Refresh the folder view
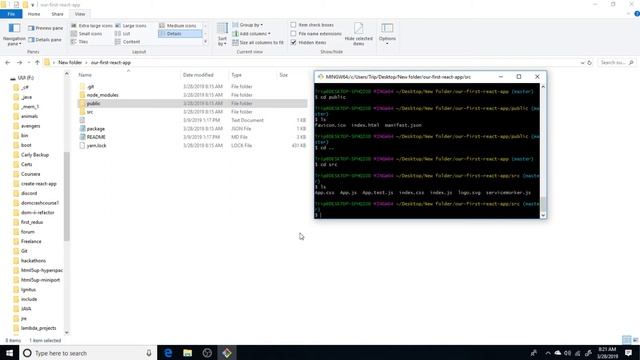Image resolution: width=640 pixels, height=360 pixels. [589, 62]
